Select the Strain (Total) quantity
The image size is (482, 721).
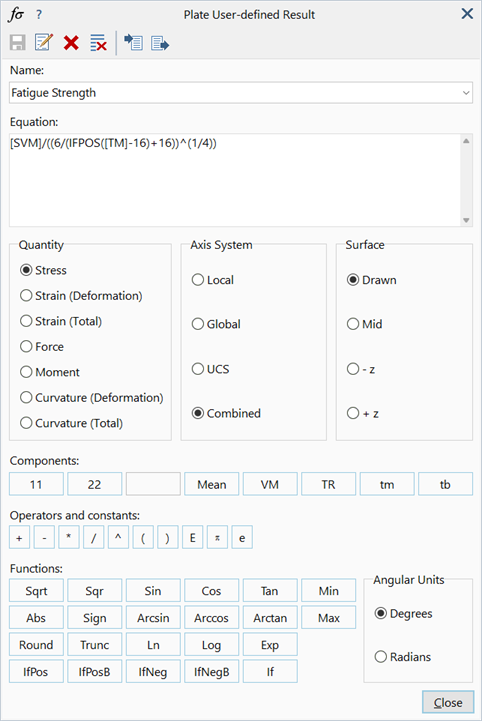(x=61, y=321)
